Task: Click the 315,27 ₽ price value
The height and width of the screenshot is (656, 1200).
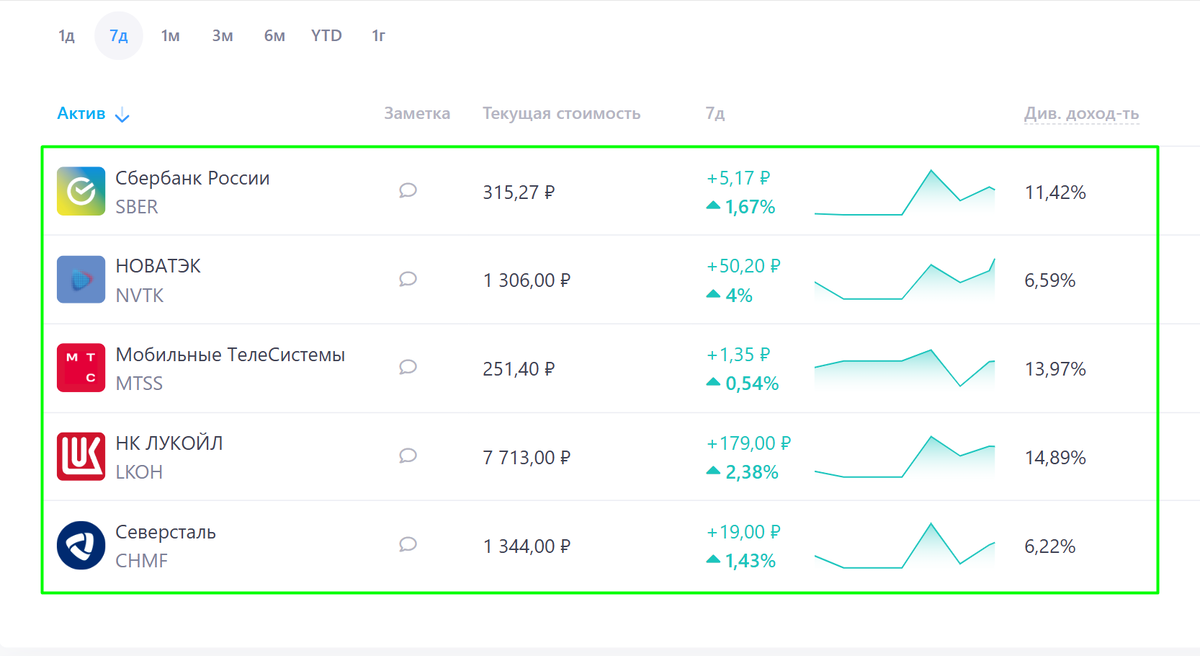Action: (x=519, y=192)
